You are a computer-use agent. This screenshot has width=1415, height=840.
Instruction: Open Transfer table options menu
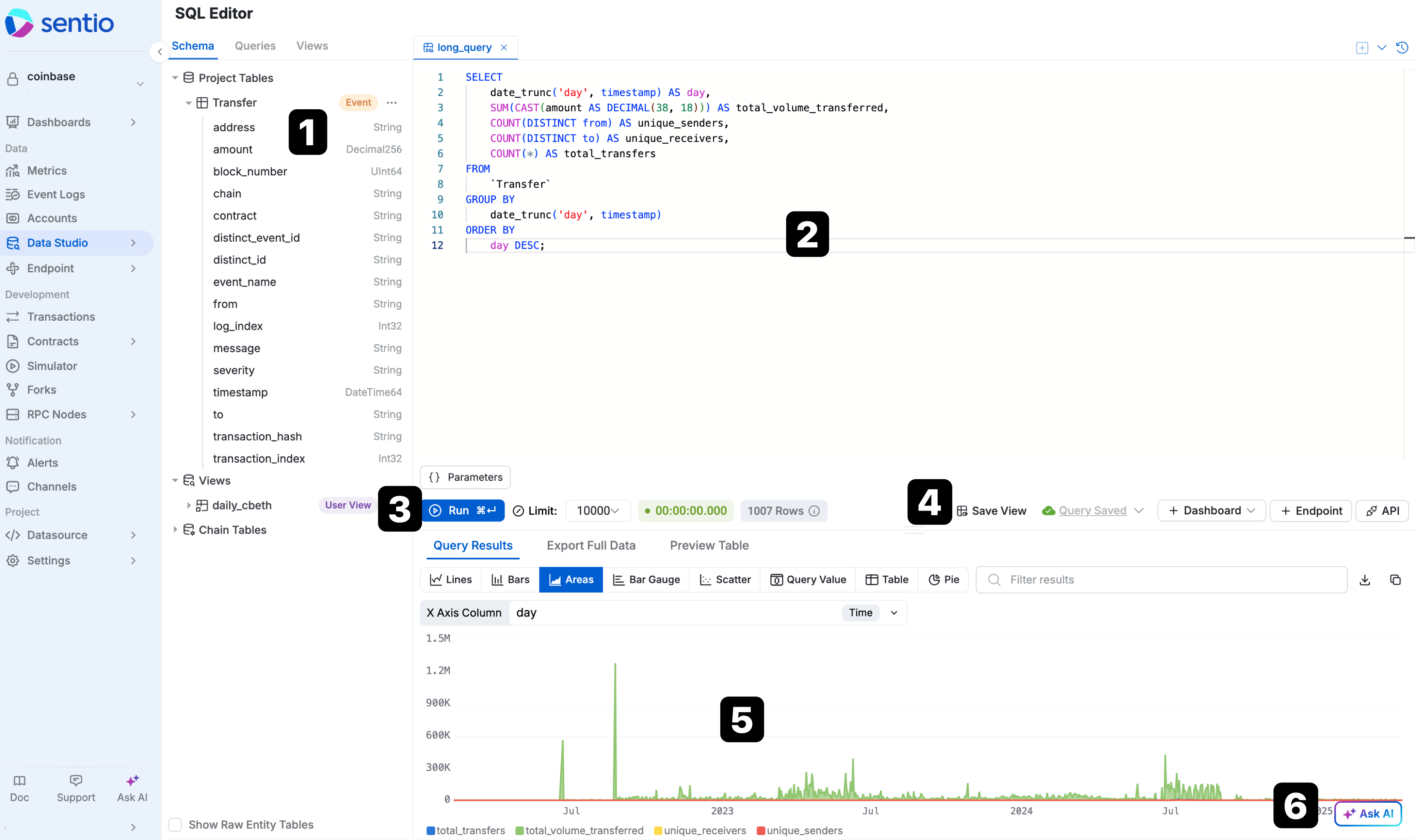pos(392,103)
